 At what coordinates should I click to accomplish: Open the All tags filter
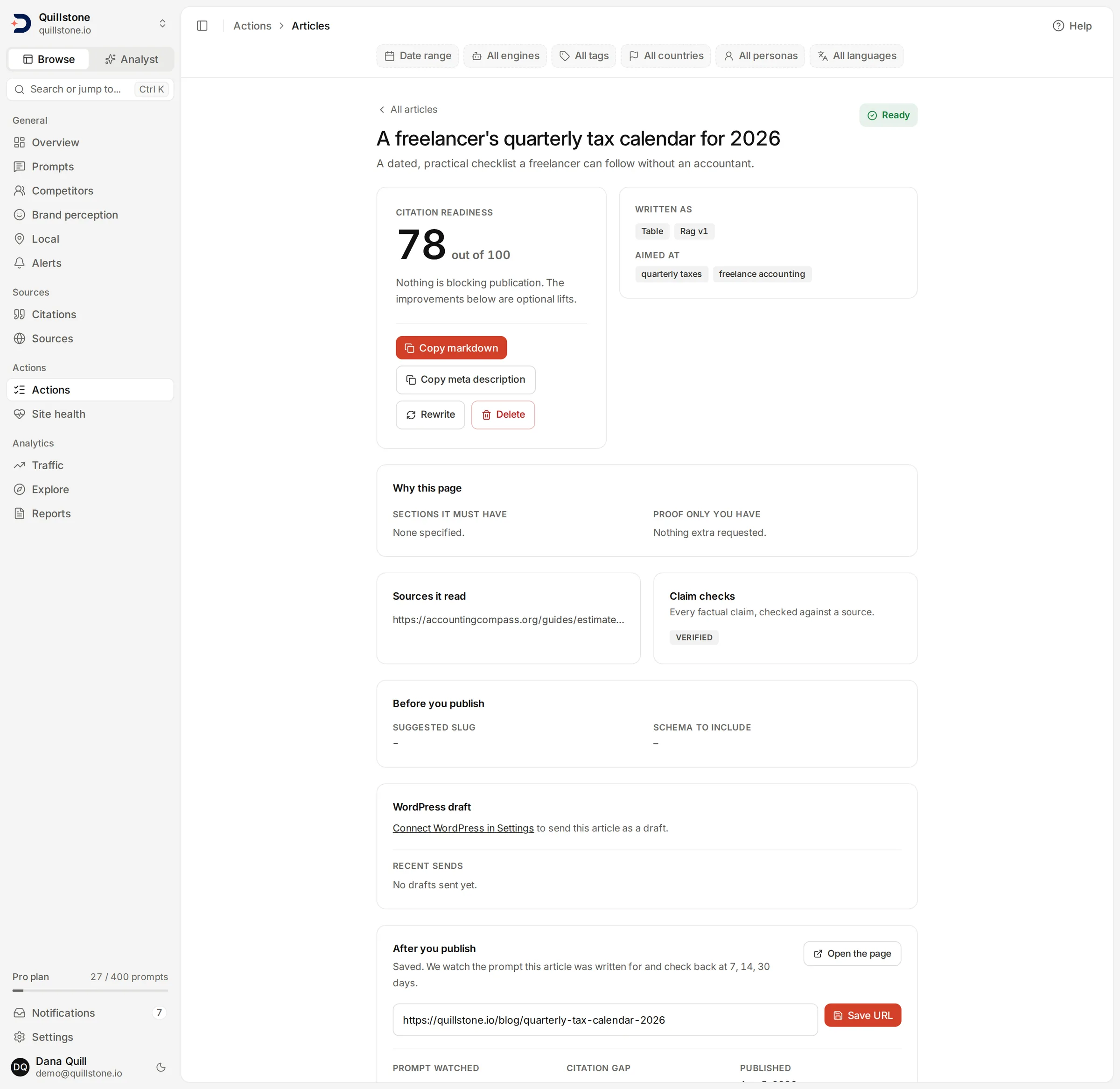click(x=583, y=56)
